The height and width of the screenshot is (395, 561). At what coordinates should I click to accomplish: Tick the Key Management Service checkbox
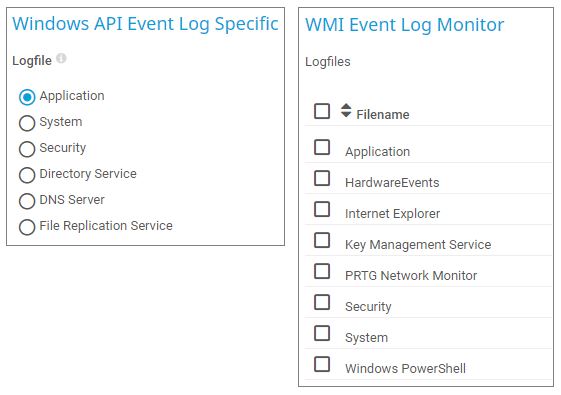pos(322,240)
